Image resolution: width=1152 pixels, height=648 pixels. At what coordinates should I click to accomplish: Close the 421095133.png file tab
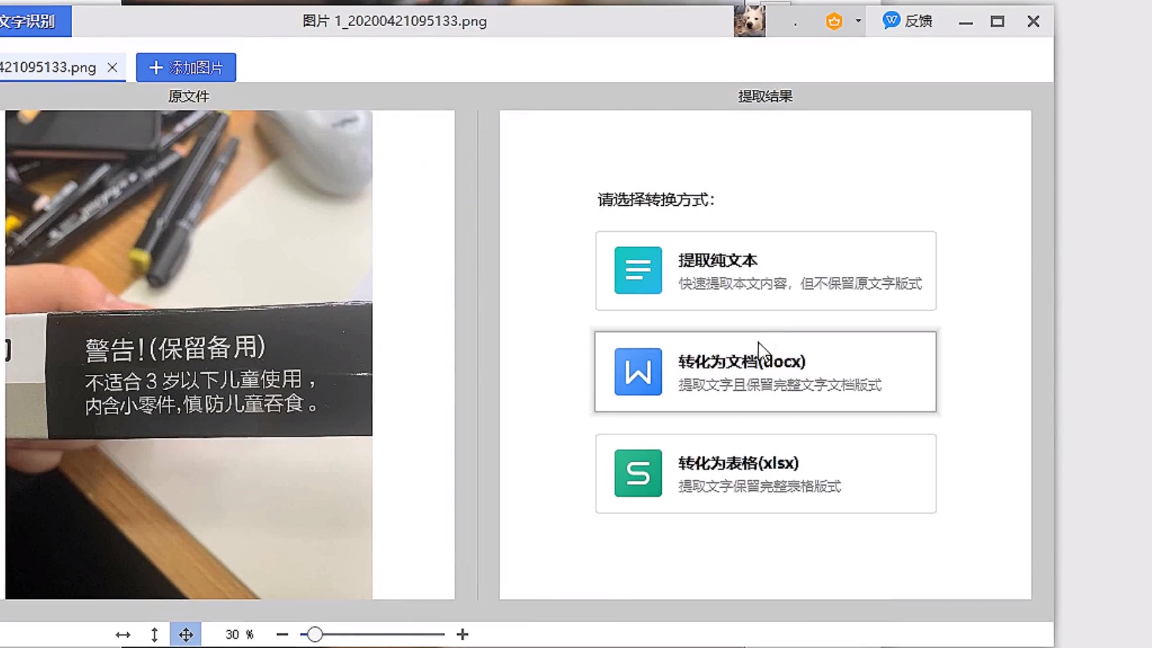pos(112,68)
